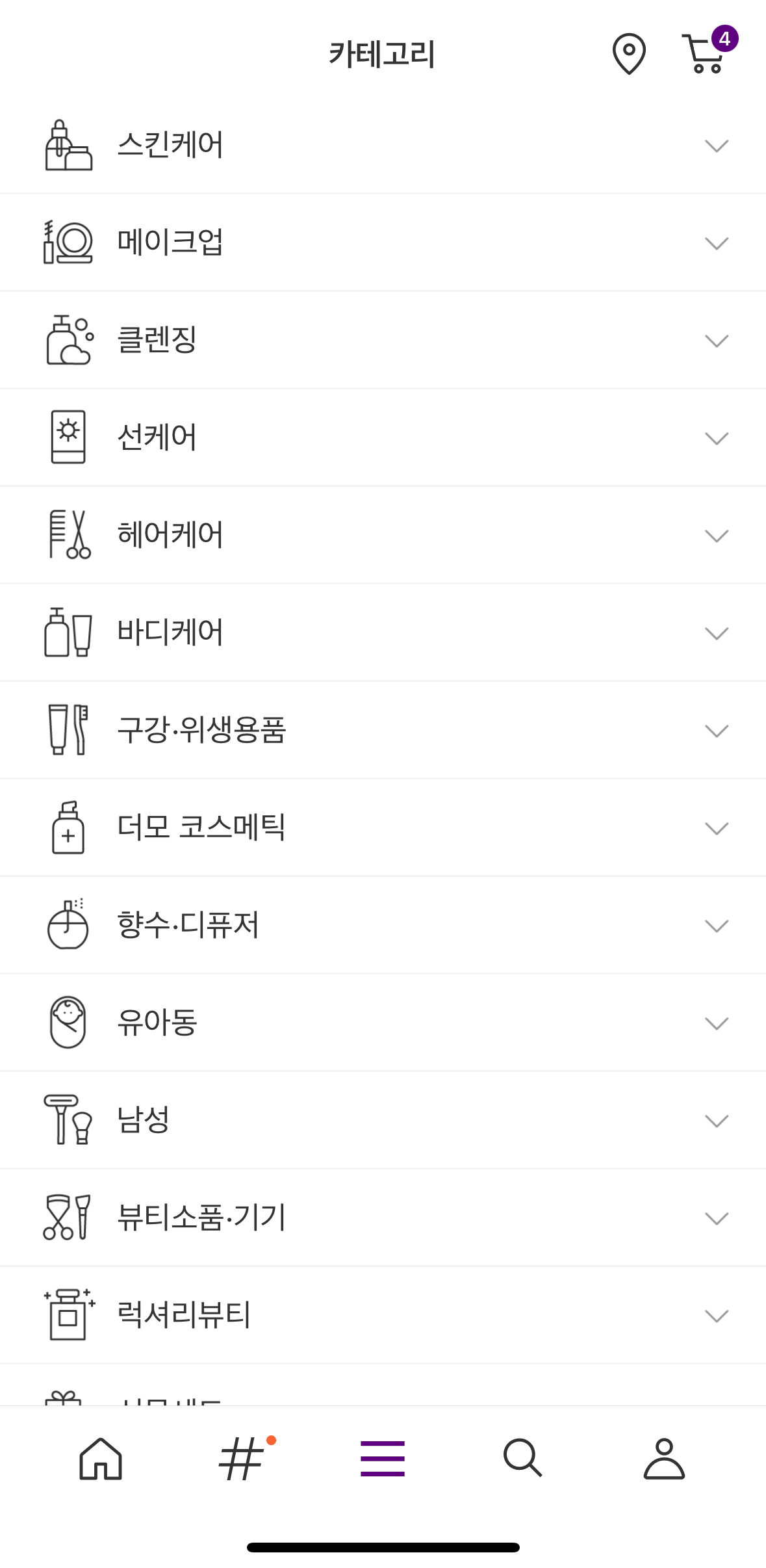Expand the 클렌징 category chevron

[x=716, y=341]
